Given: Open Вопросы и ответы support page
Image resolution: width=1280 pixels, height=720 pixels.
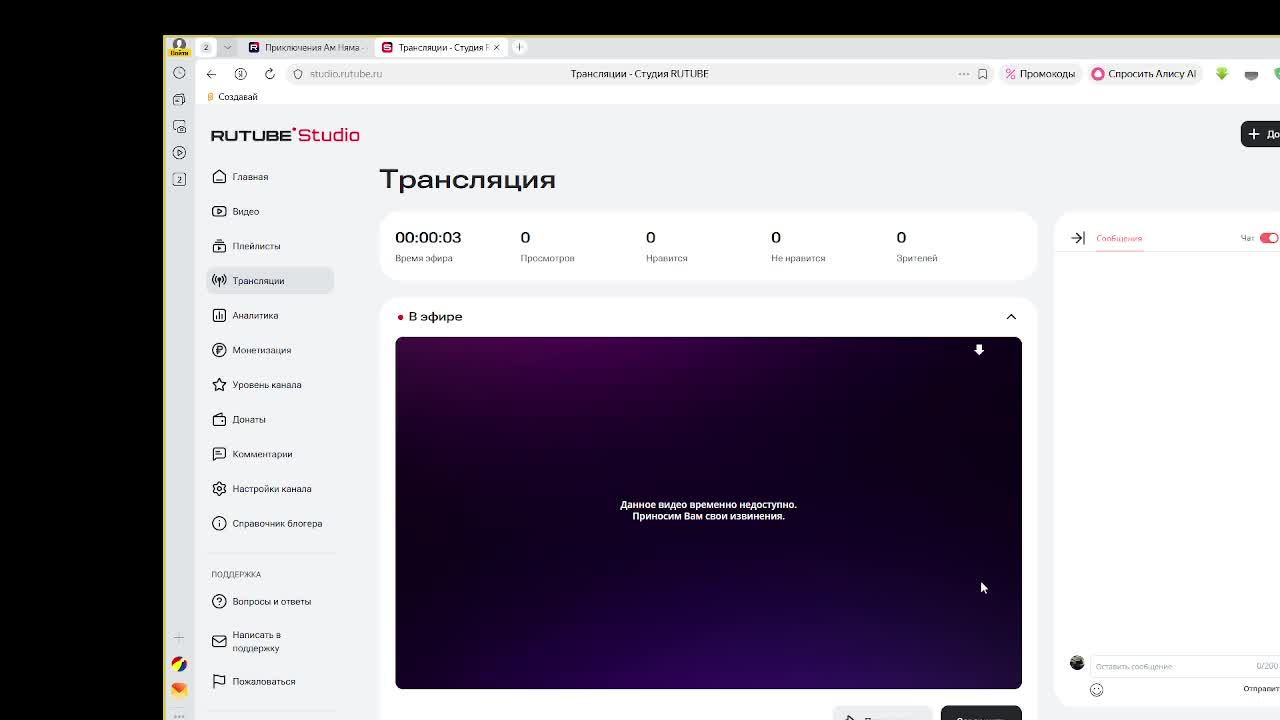Looking at the screenshot, I should tap(271, 601).
